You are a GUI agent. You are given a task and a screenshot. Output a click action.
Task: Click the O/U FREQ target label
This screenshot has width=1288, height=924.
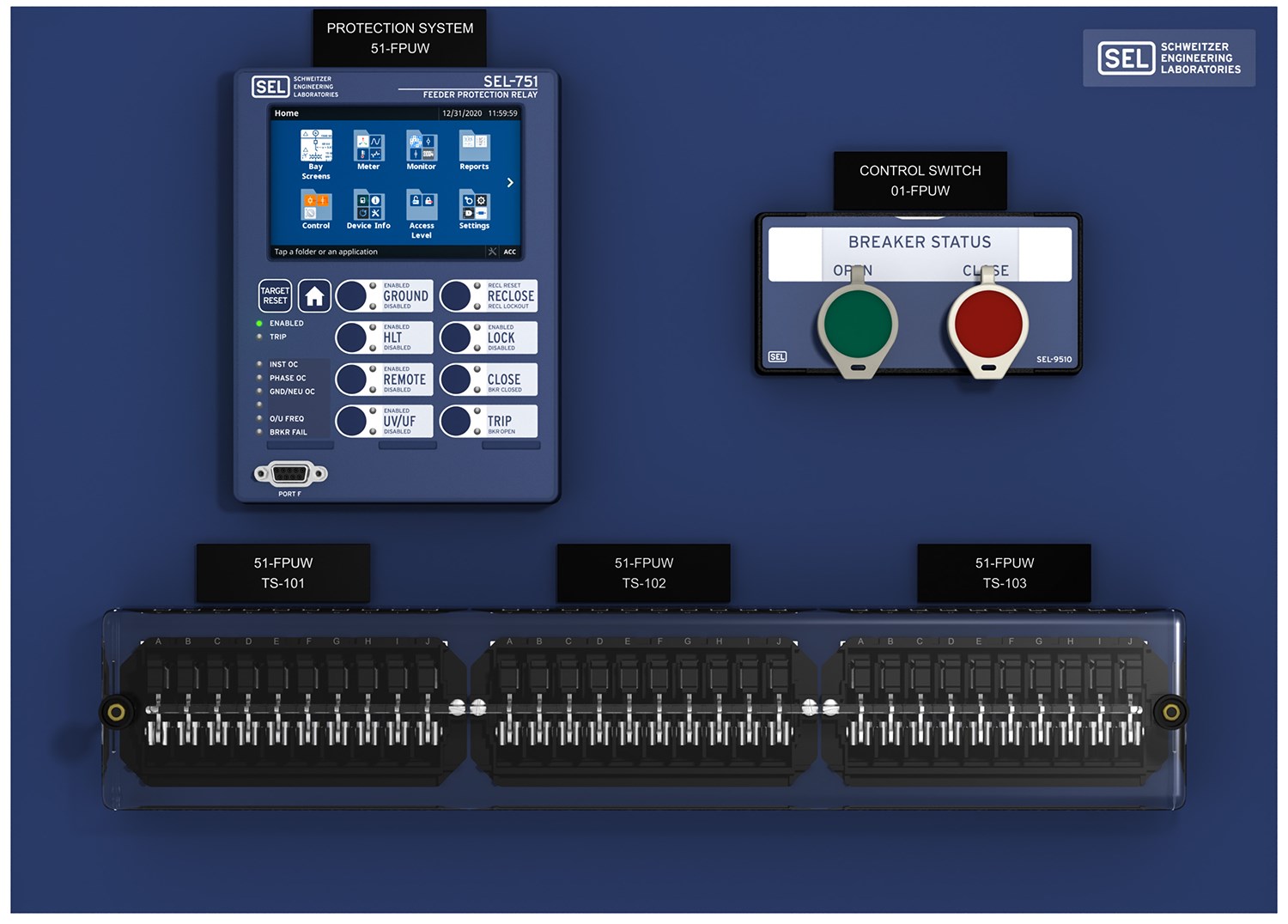pyautogui.click(x=287, y=419)
